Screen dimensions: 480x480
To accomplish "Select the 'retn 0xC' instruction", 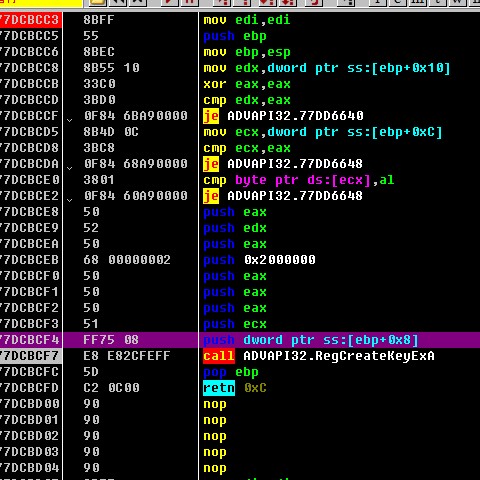I will tap(235, 388).
